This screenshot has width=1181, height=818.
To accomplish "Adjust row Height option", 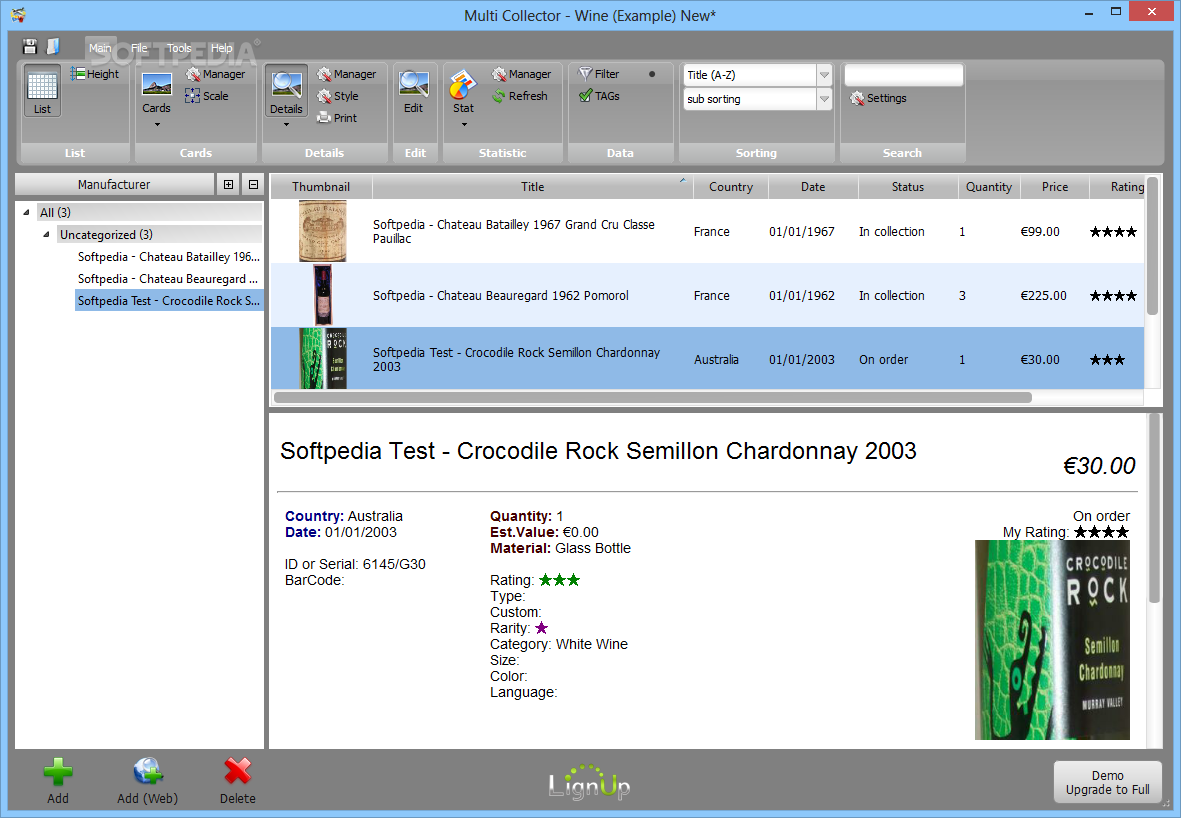I will tap(95, 74).
